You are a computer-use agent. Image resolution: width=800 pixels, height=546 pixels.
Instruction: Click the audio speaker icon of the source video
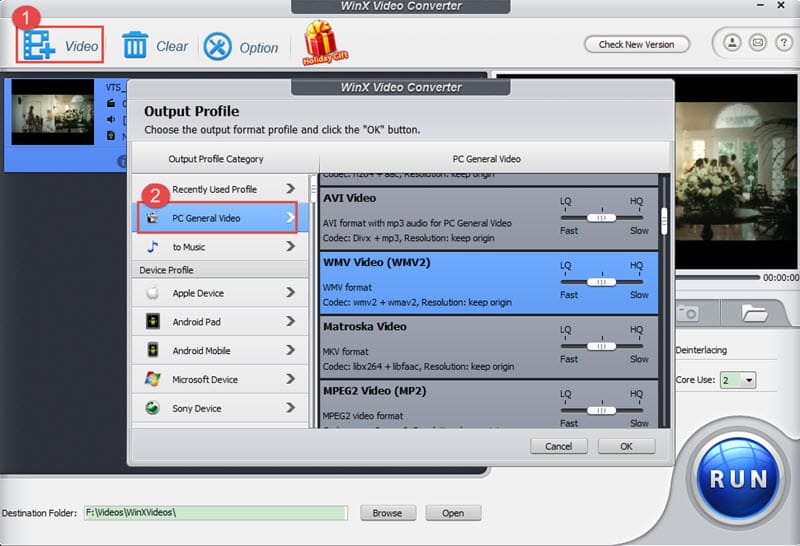111,119
